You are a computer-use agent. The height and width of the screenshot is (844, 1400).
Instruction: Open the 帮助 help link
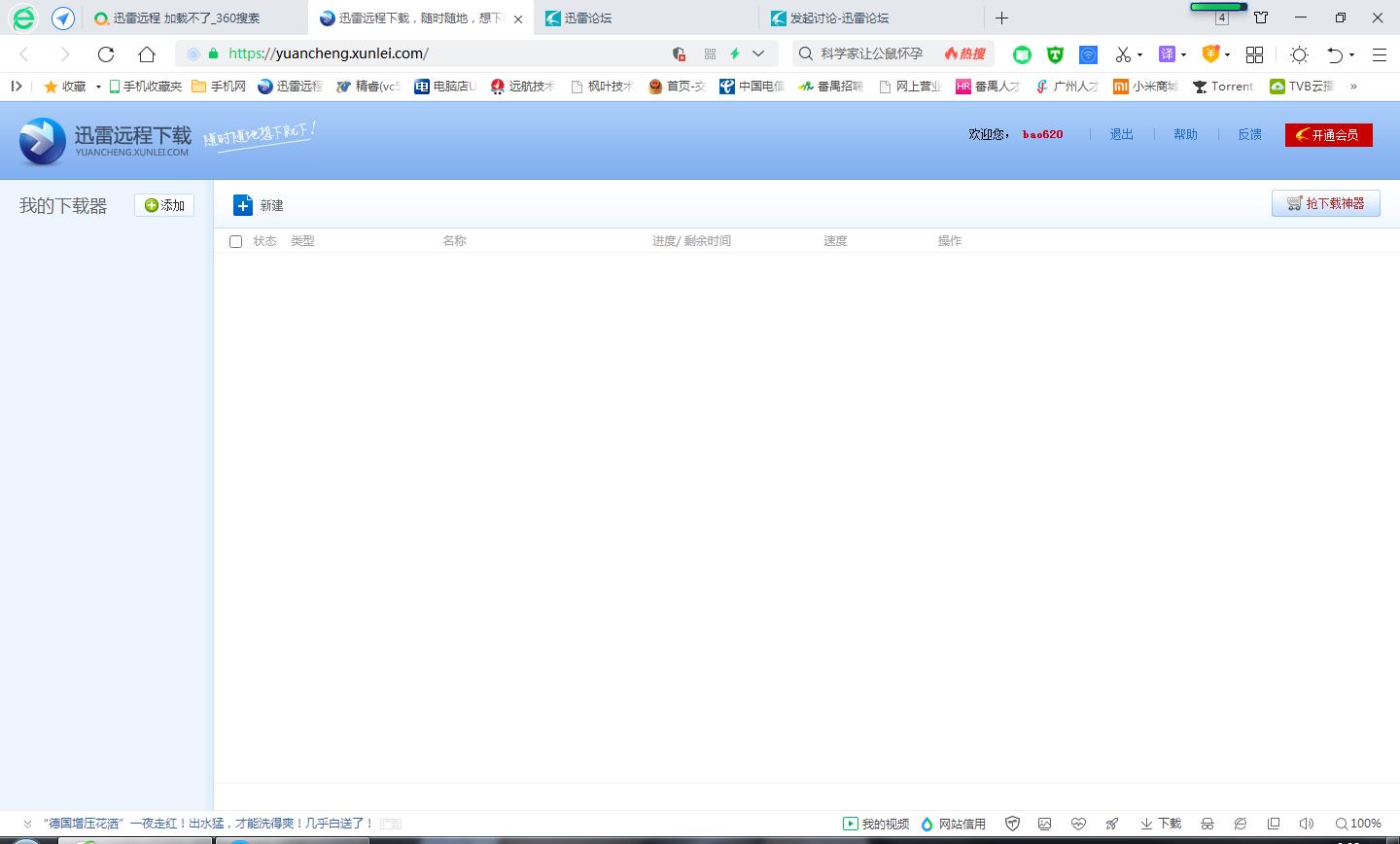point(1185,135)
